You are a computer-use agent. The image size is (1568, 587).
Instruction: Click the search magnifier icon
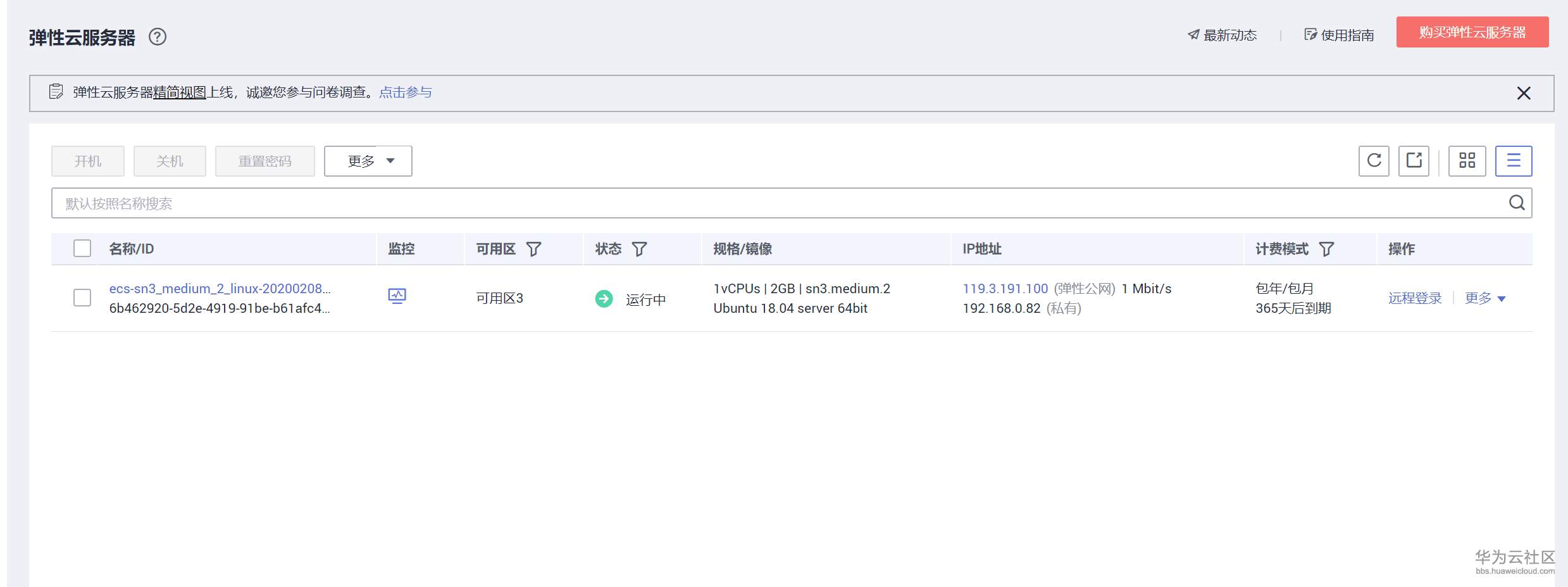(x=1517, y=203)
